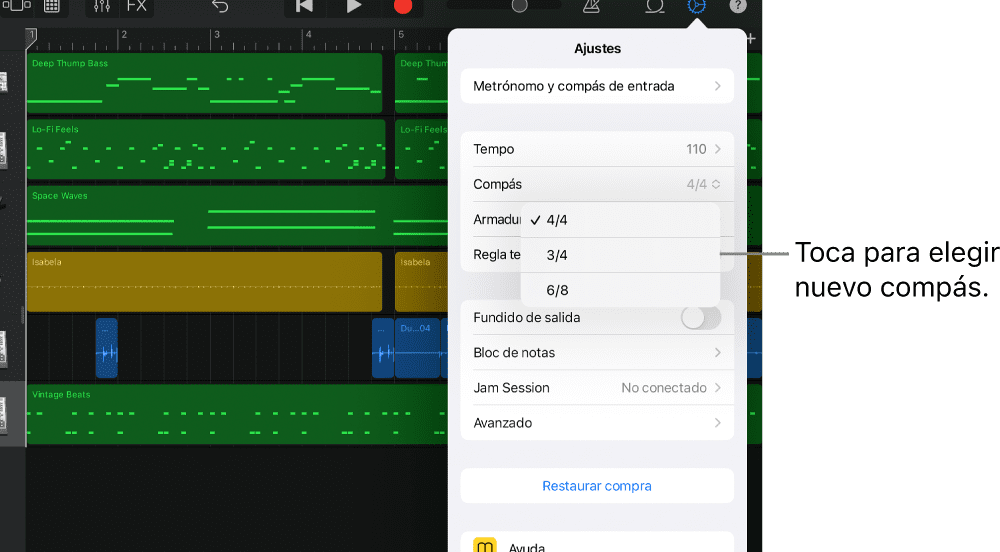Start playback with the Play button

coord(353,6)
